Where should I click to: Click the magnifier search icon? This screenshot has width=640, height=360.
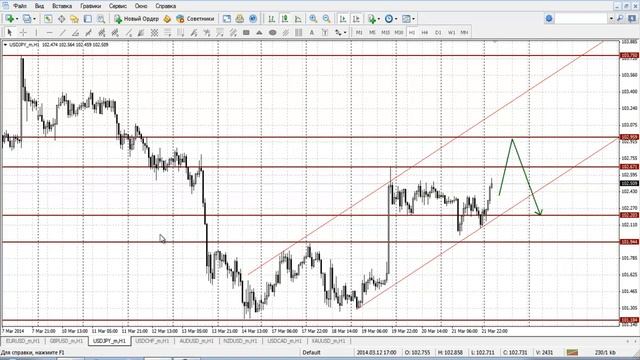pos(620,18)
